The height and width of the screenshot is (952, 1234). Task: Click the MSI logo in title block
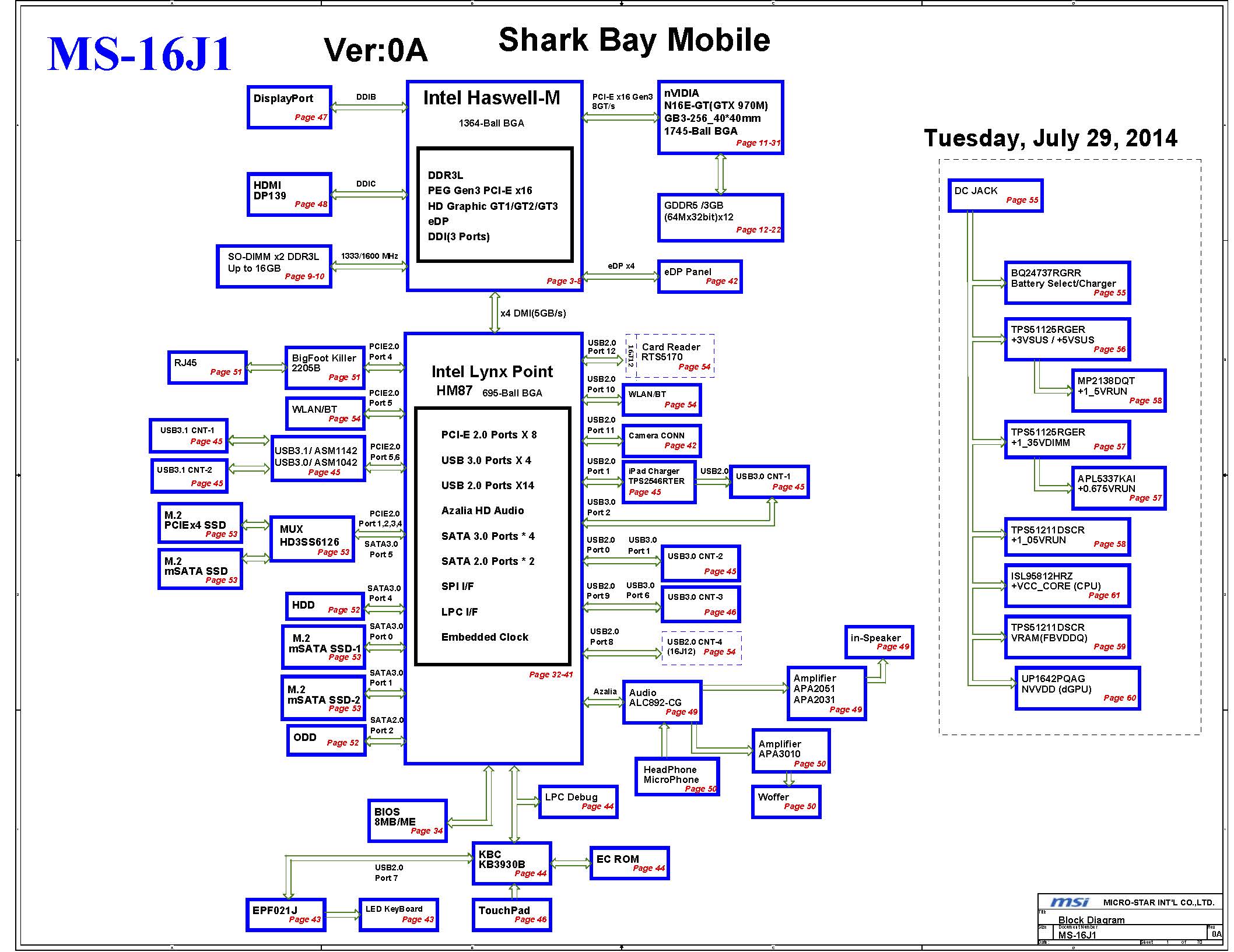tap(1070, 902)
